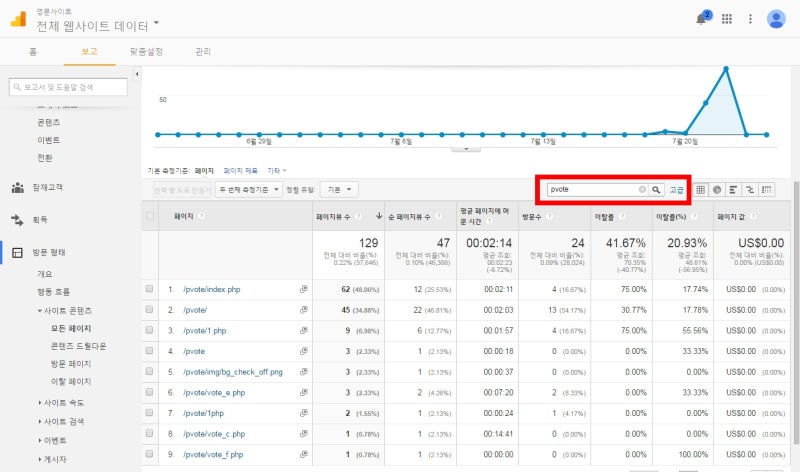Sort by 페이지뷰 수 descending arrow

tap(379, 216)
